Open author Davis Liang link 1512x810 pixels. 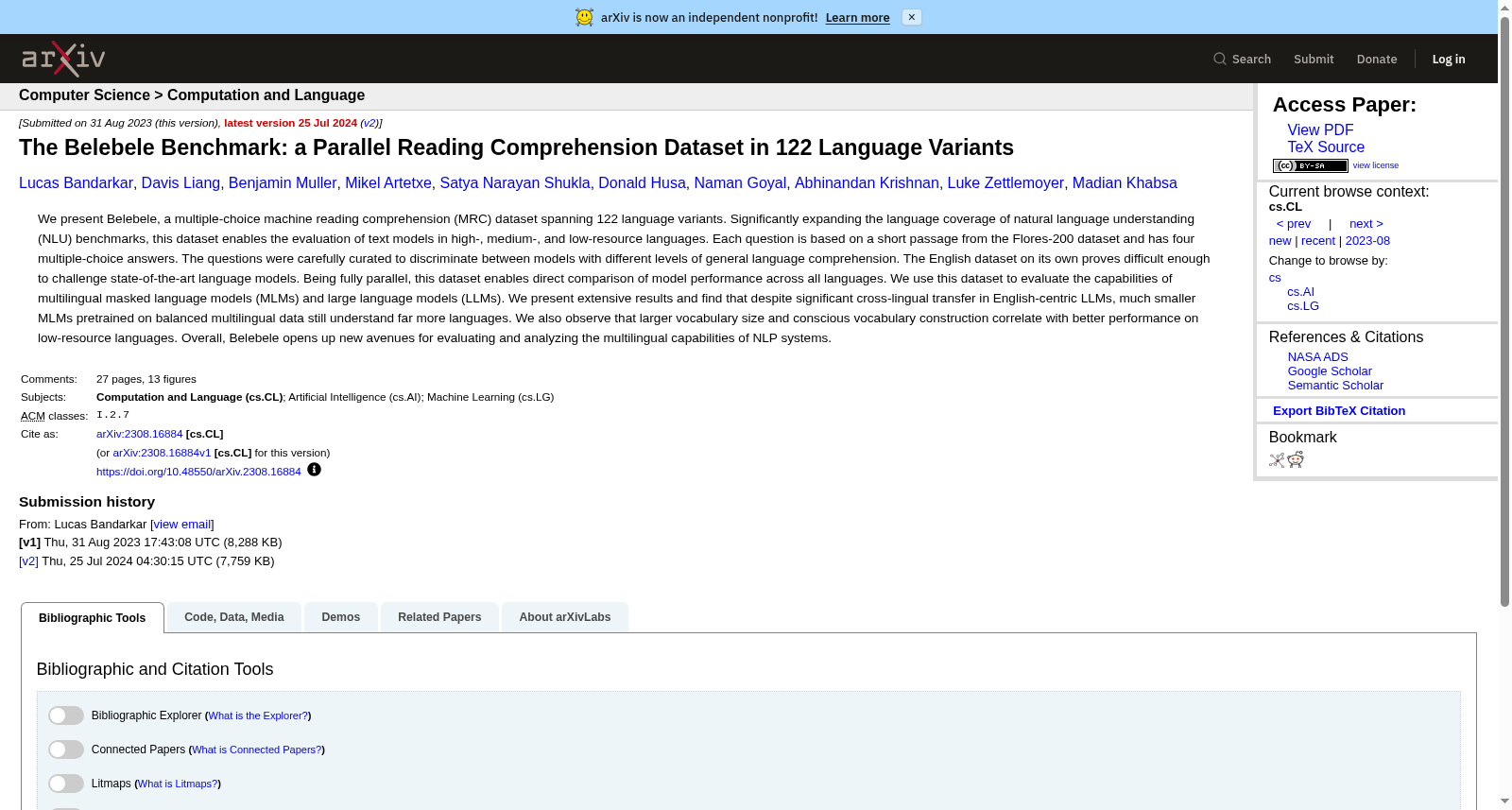tap(180, 183)
